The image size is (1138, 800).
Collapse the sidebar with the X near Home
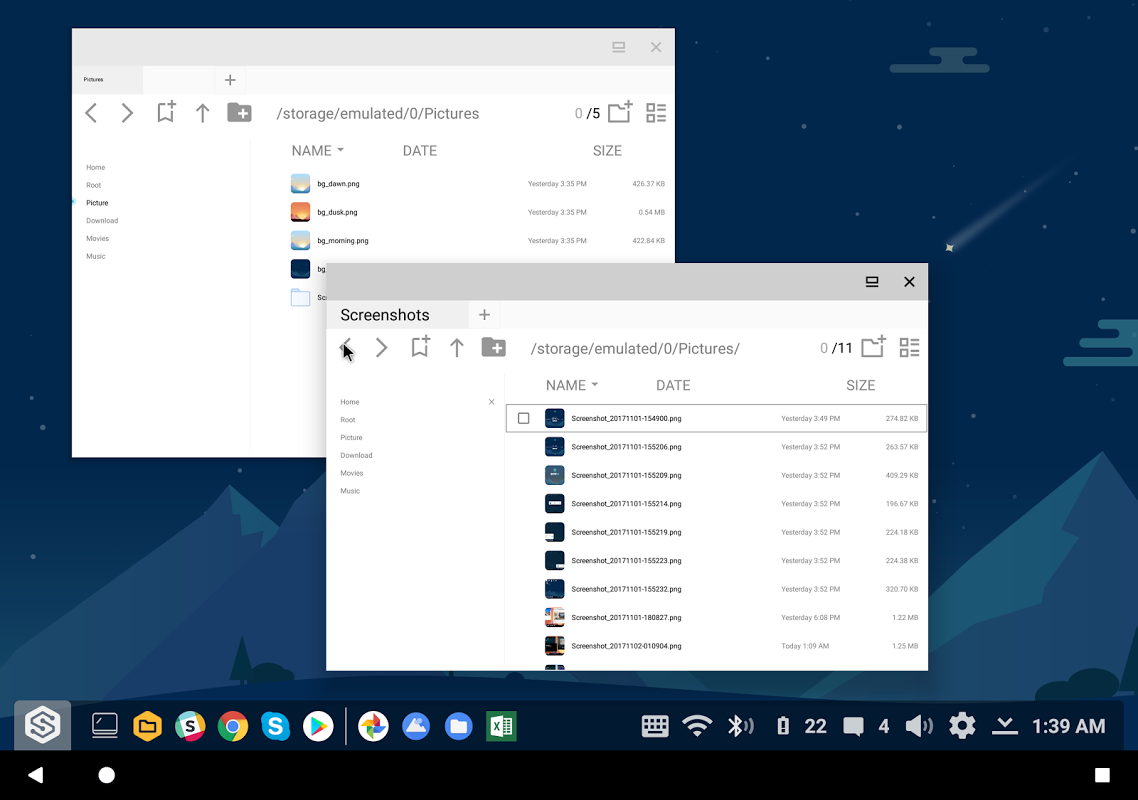[491, 401]
